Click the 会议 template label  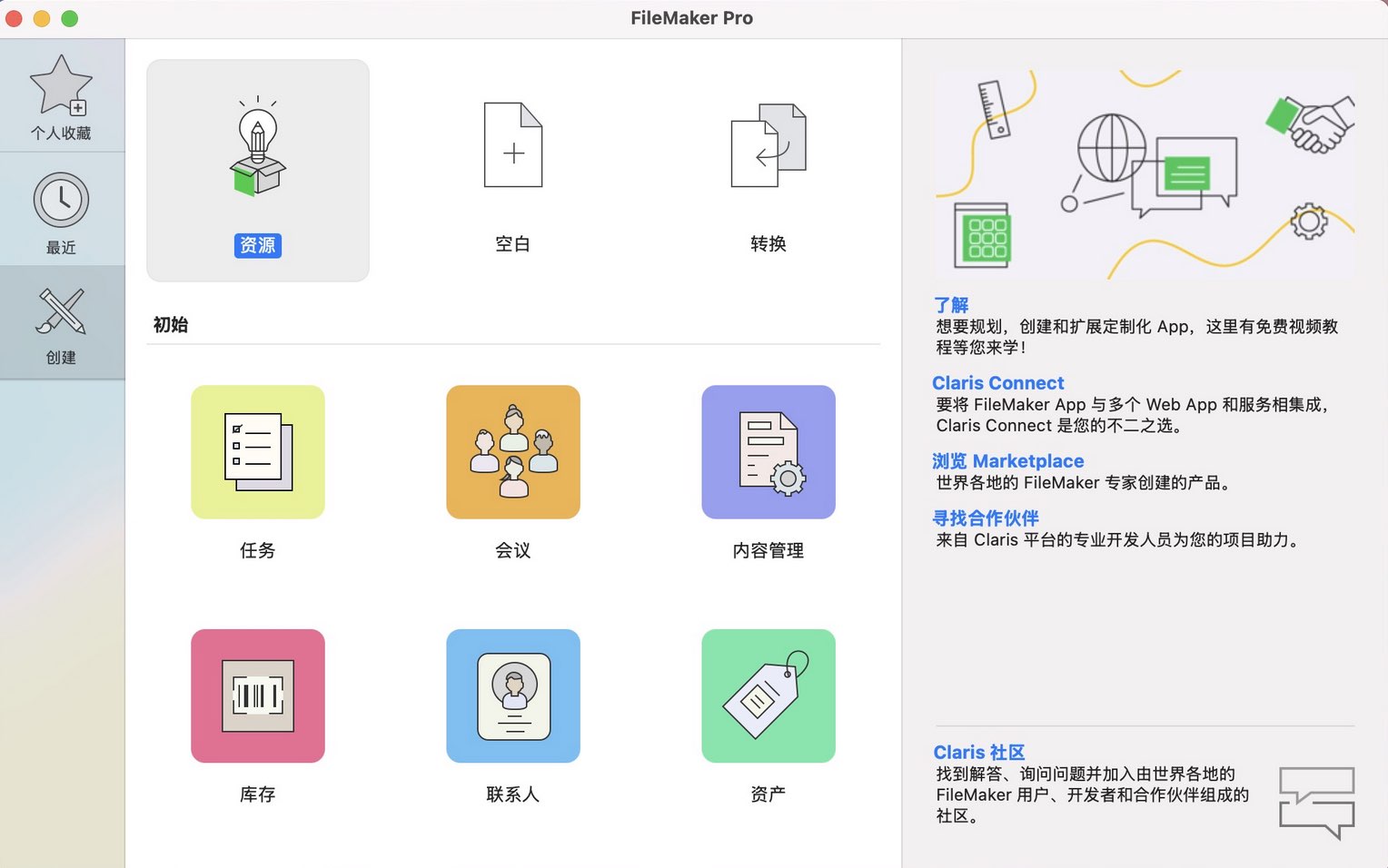point(513,550)
